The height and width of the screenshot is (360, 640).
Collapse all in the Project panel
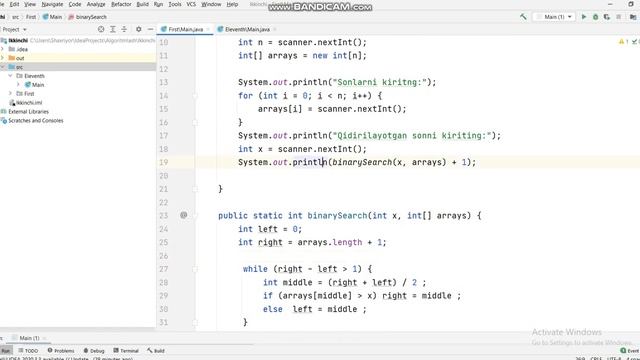(124, 29)
